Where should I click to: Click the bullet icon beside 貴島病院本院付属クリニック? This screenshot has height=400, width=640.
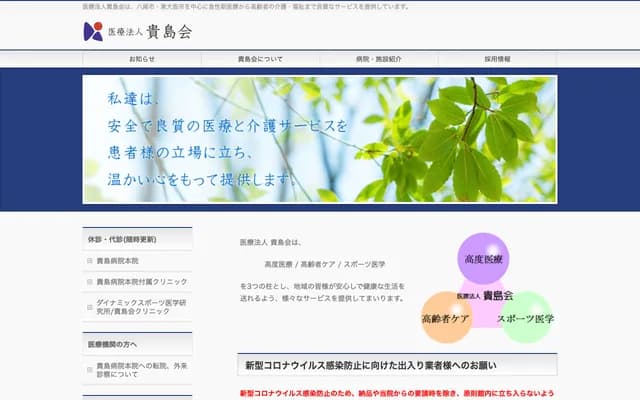pos(90,282)
